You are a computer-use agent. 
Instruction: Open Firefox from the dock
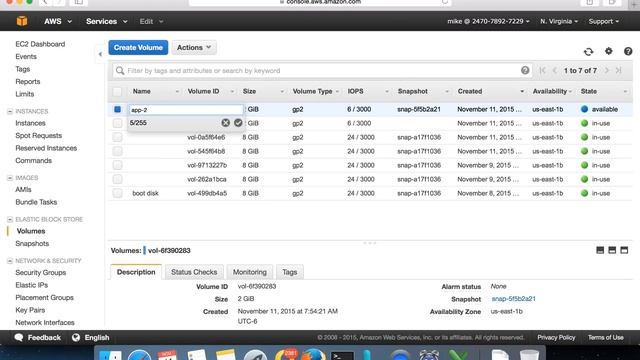pyautogui.click(x=313, y=354)
